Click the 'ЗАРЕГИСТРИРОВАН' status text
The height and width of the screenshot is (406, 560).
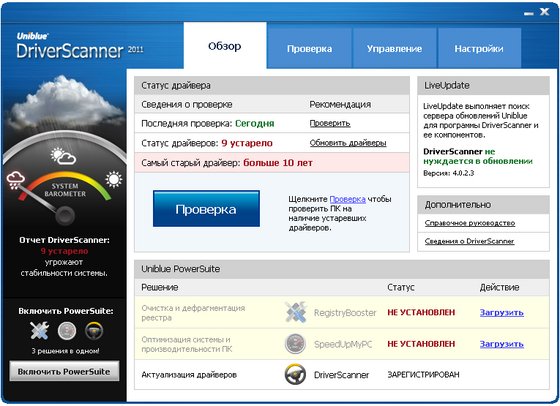pyautogui.click(x=424, y=375)
